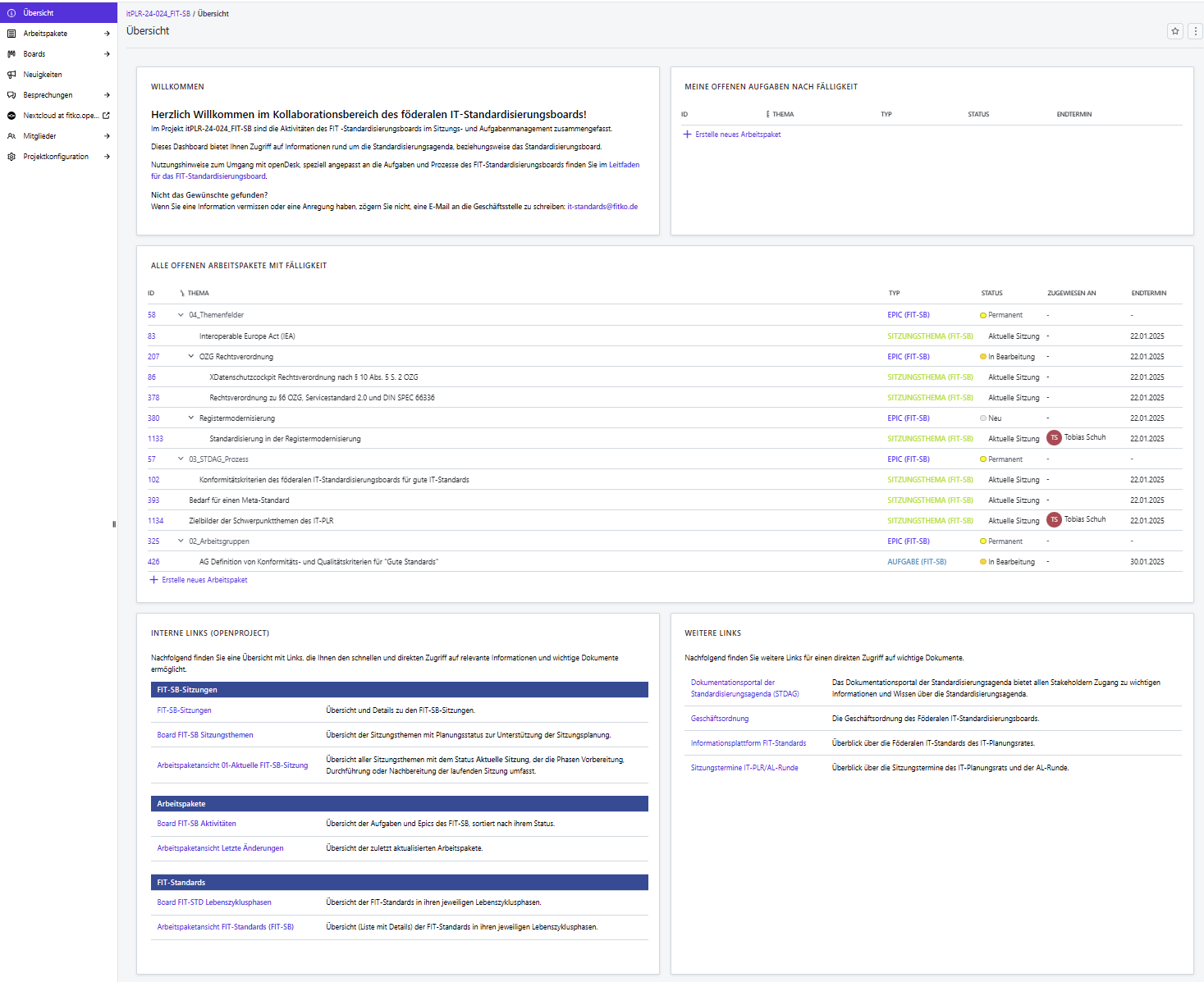The width and height of the screenshot is (1204, 982).
Task: Click the end date 30.01.2025 in row 426
Action: point(1147,562)
